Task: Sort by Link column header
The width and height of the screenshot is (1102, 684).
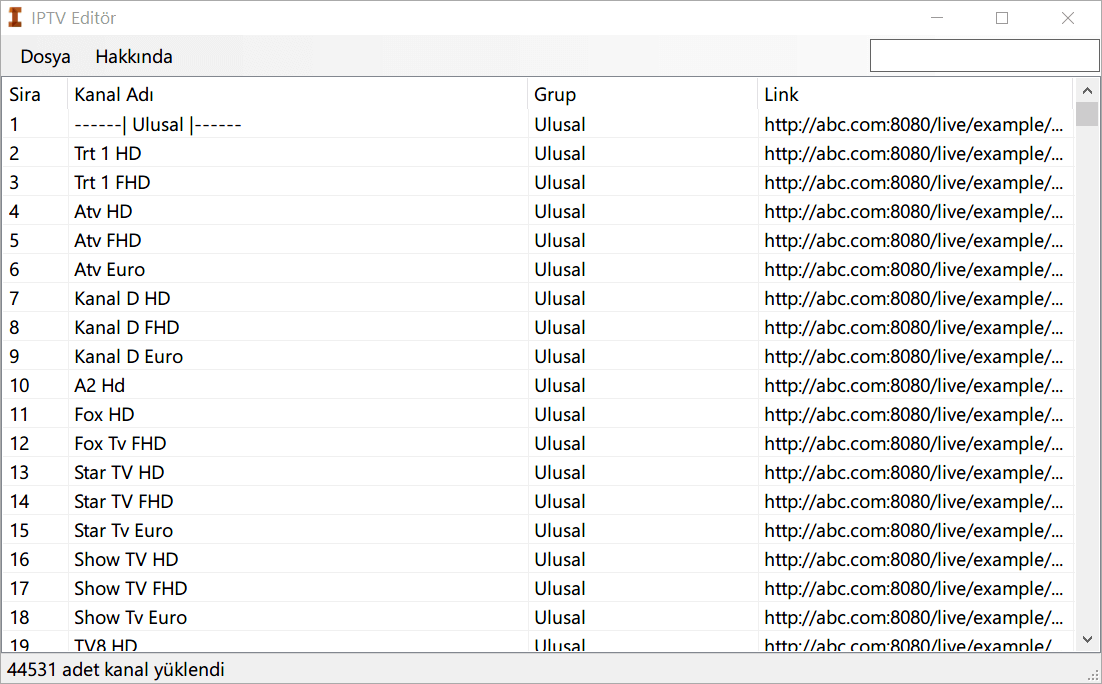Action: tap(916, 94)
